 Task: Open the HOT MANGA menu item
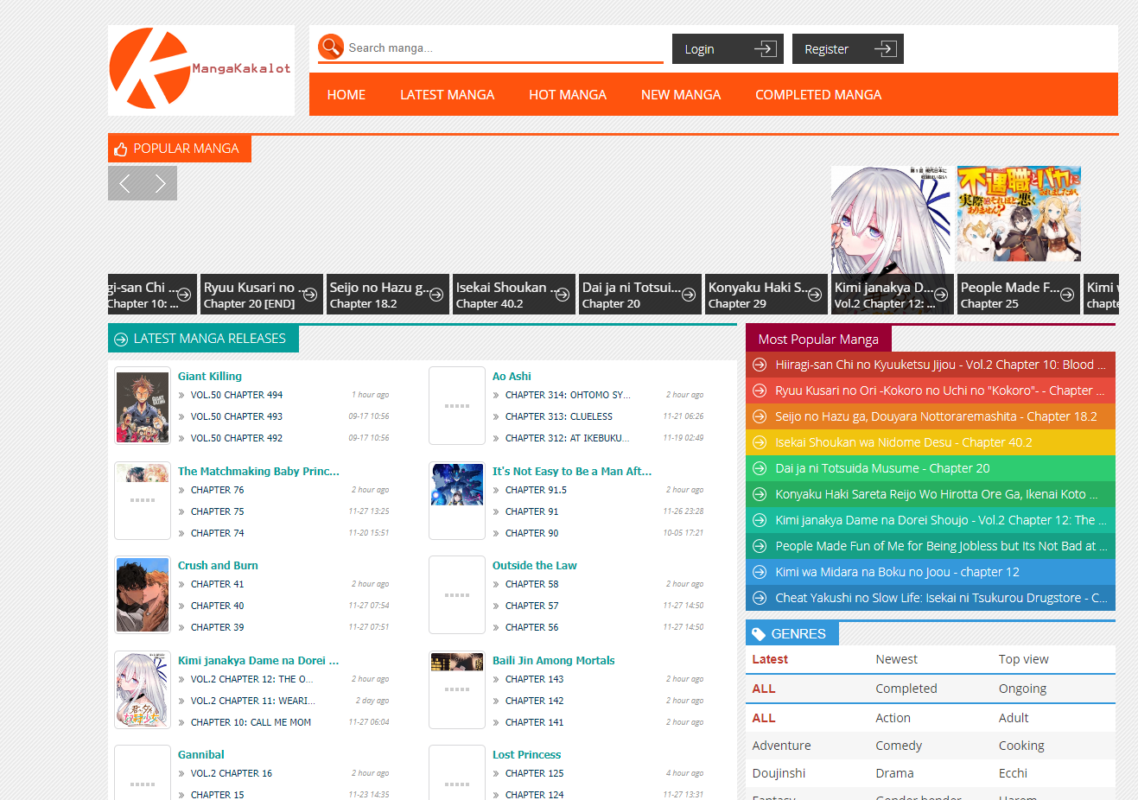(x=568, y=94)
